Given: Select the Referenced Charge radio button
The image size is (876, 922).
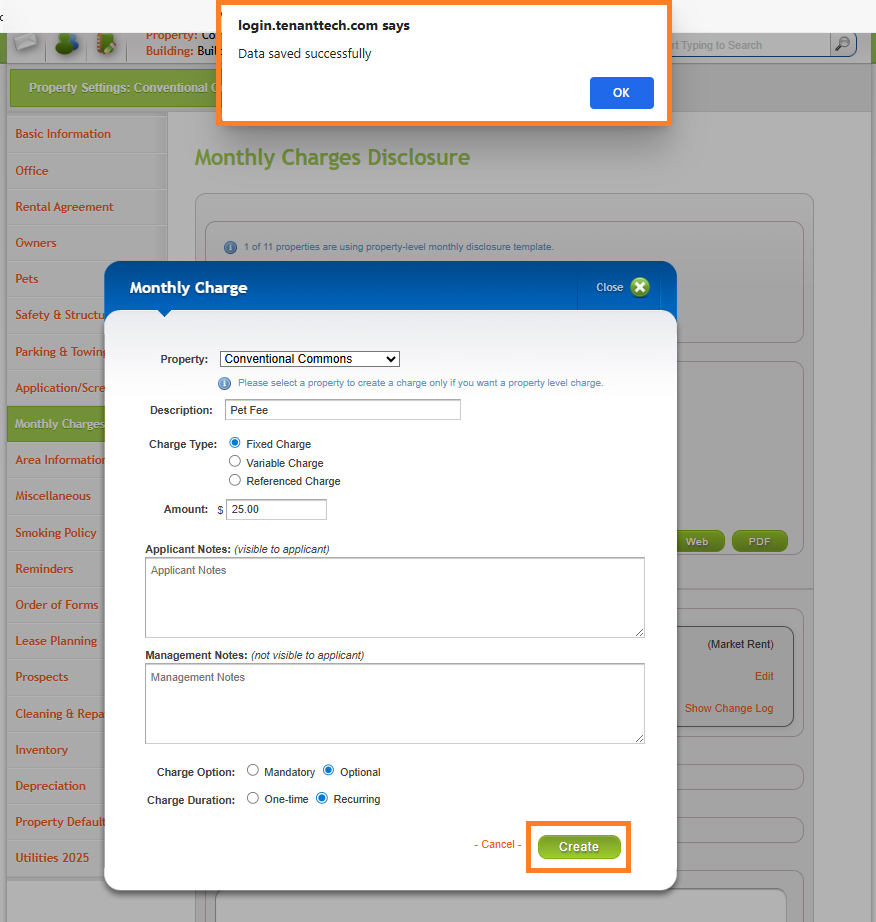Looking at the screenshot, I should point(235,480).
